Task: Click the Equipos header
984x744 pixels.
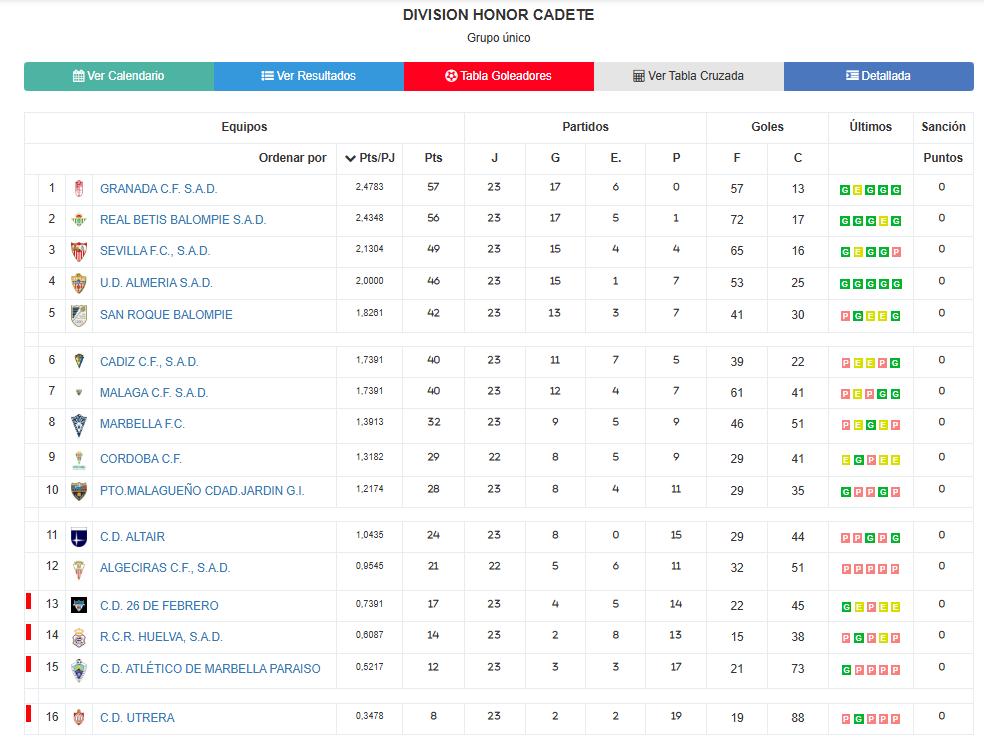Action: pos(244,127)
